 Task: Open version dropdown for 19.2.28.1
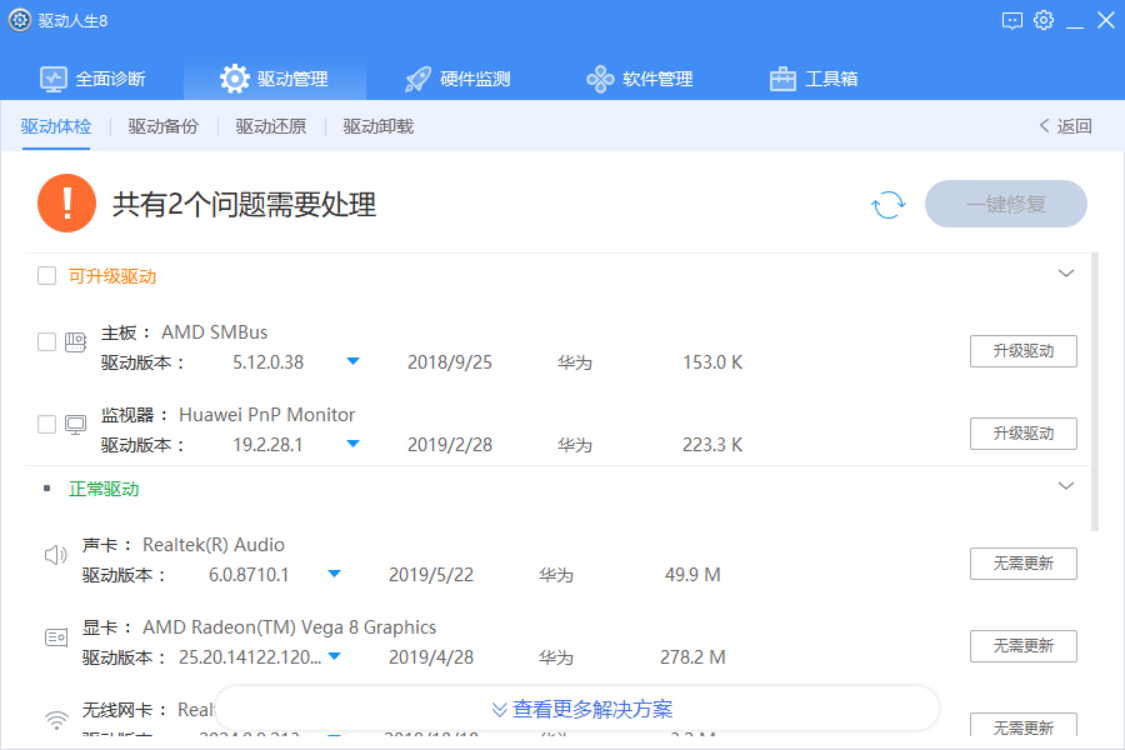tap(353, 444)
